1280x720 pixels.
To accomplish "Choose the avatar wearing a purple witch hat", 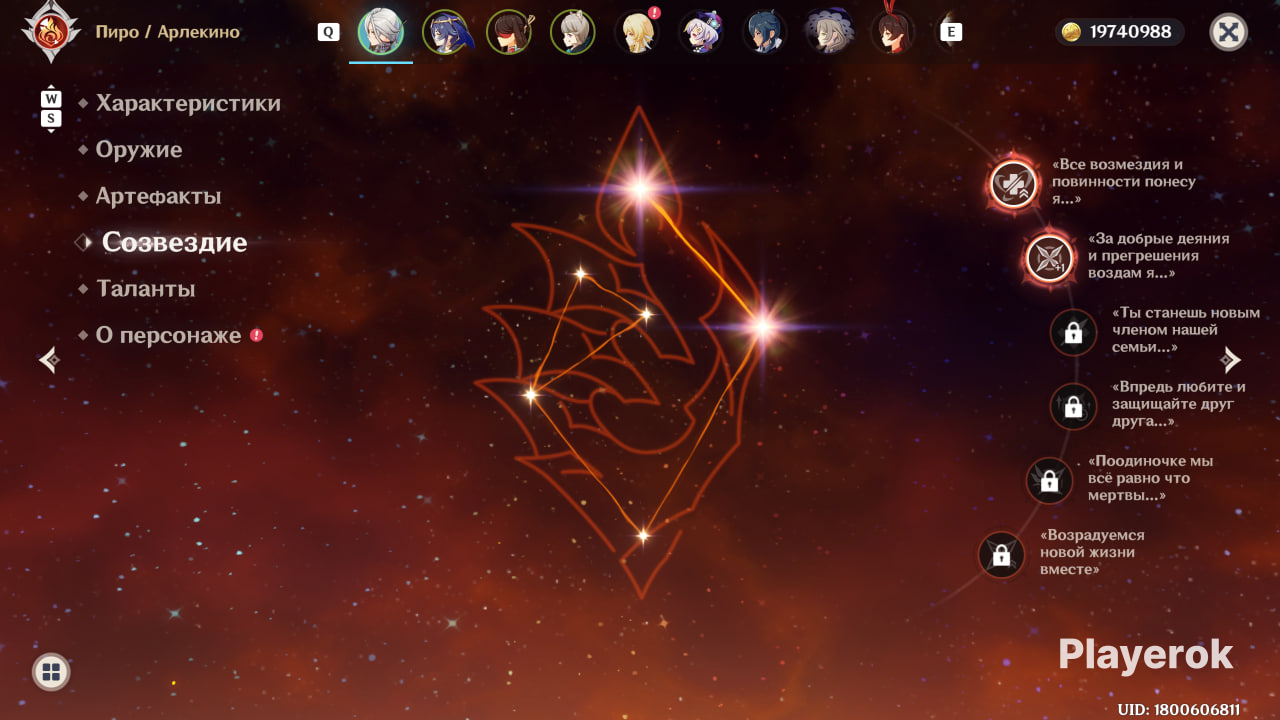I will (829, 32).
